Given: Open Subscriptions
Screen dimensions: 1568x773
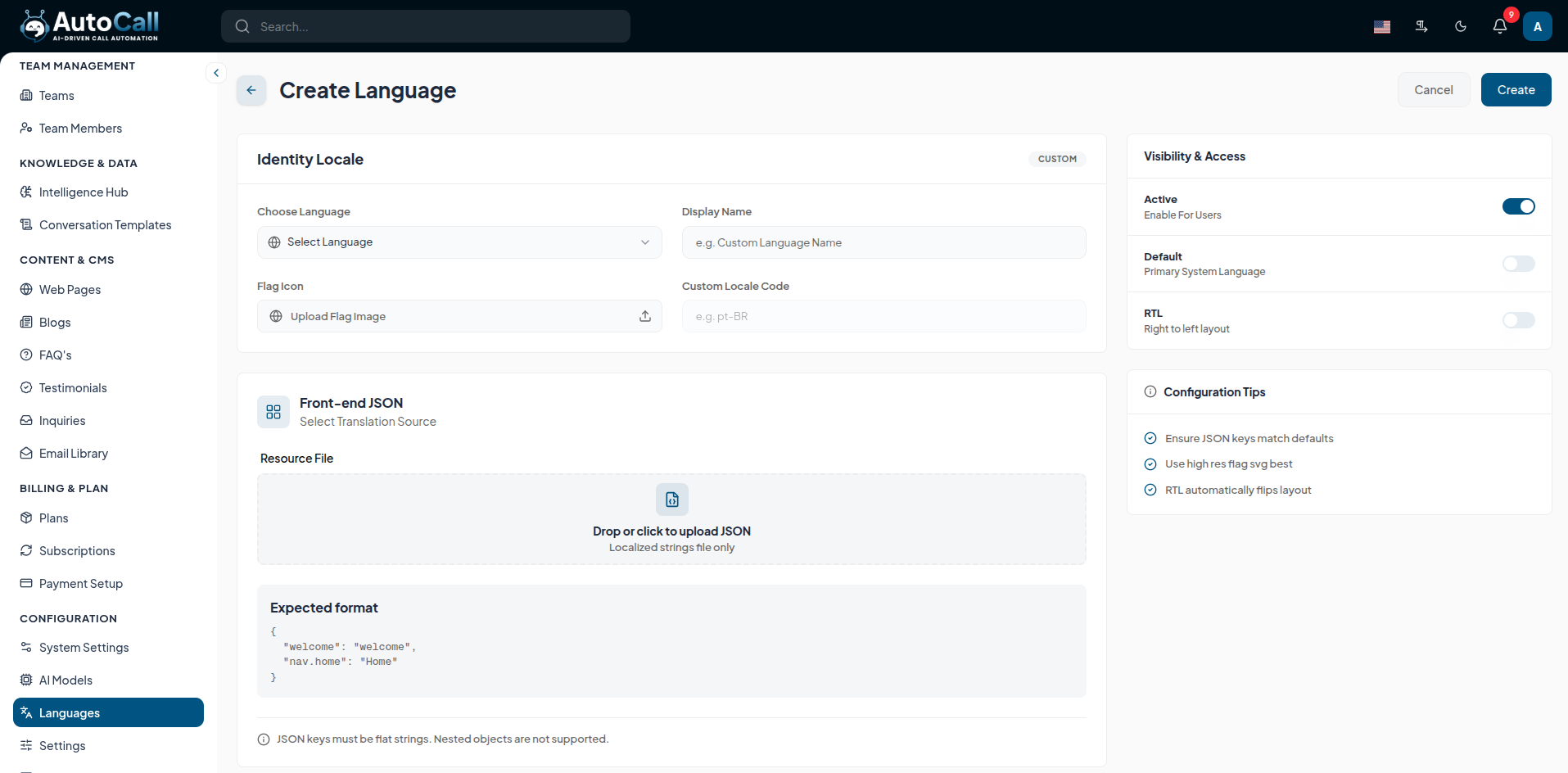Looking at the screenshot, I should [108, 551].
